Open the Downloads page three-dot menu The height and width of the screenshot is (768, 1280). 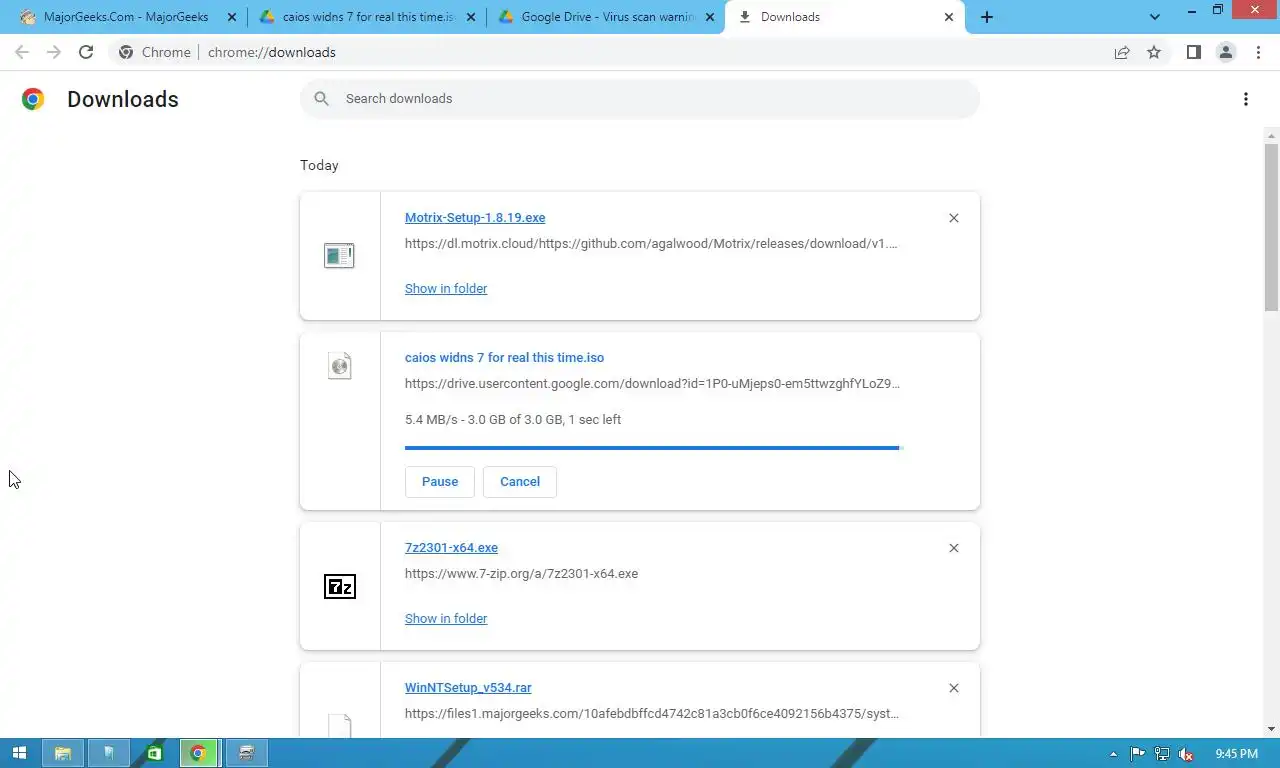[x=1246, y=99]
